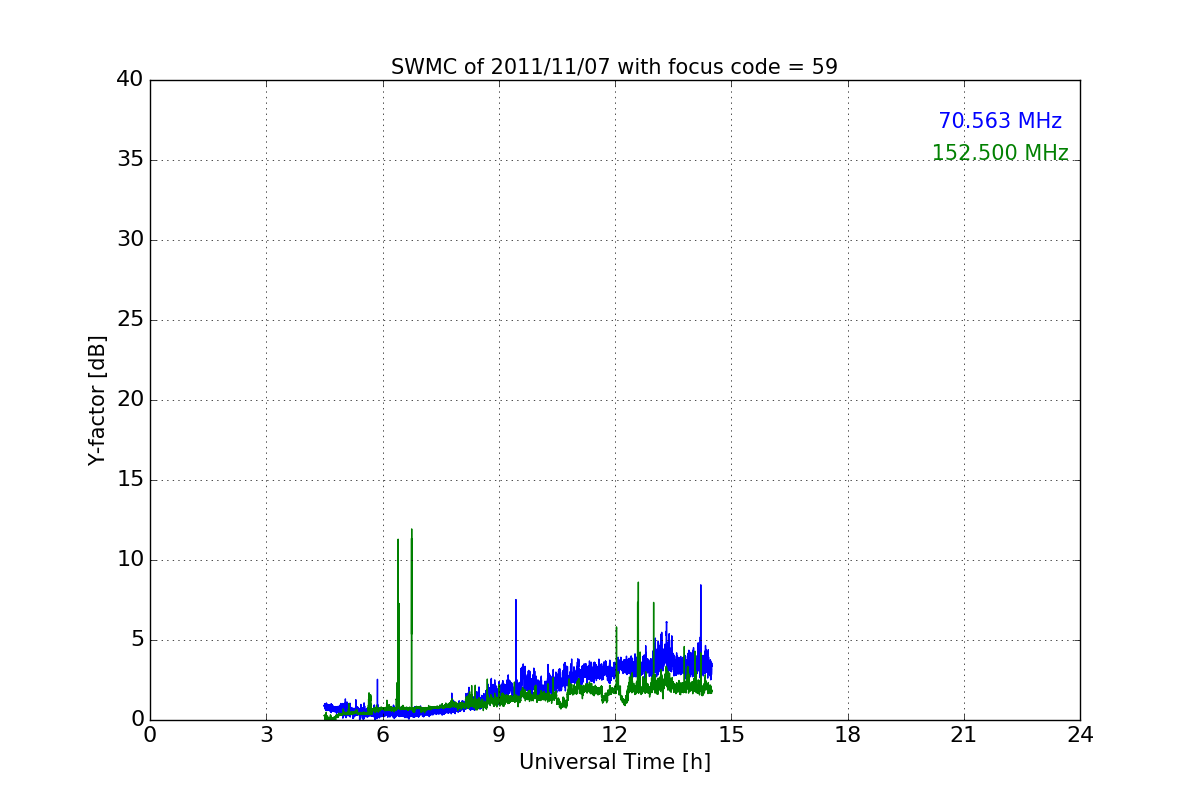Click the y-axis tick label 35
1200x800 pixels.
point(130,160)
